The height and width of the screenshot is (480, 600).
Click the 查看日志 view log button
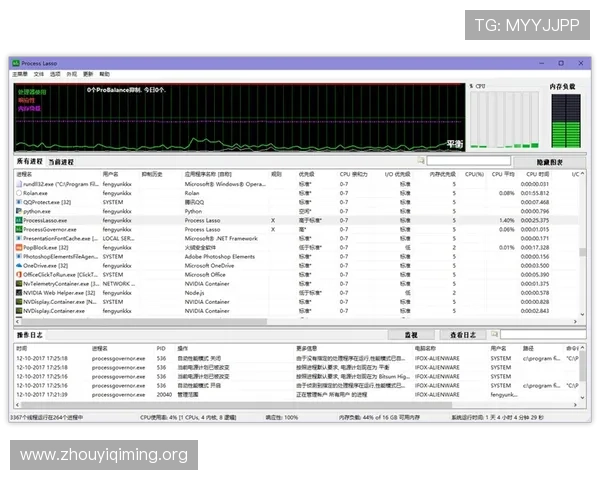[463, 335]
